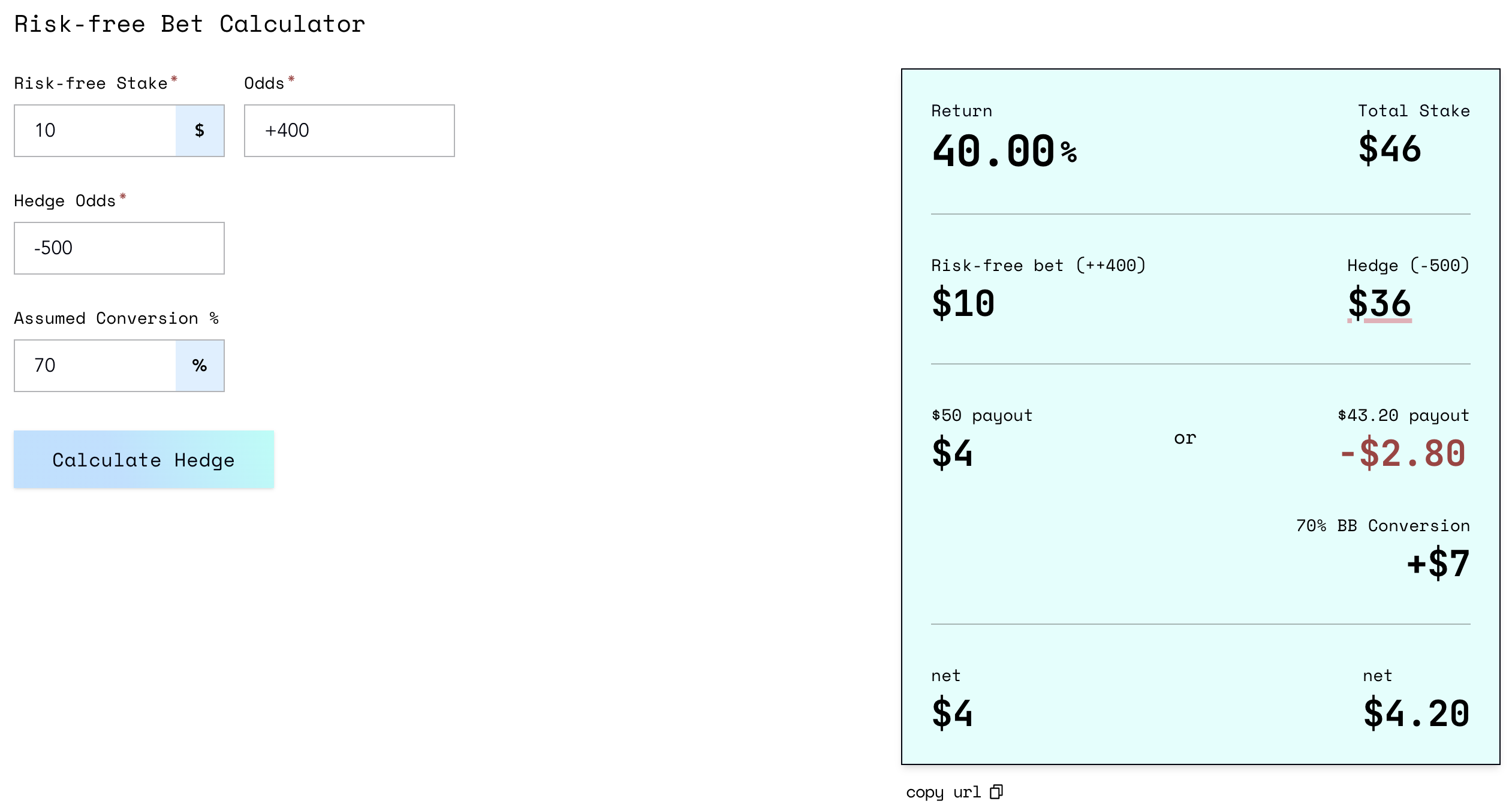Select the Hedge Odds input box
The width and height of the screenshot is (1512, 807).
coord(119,248)
